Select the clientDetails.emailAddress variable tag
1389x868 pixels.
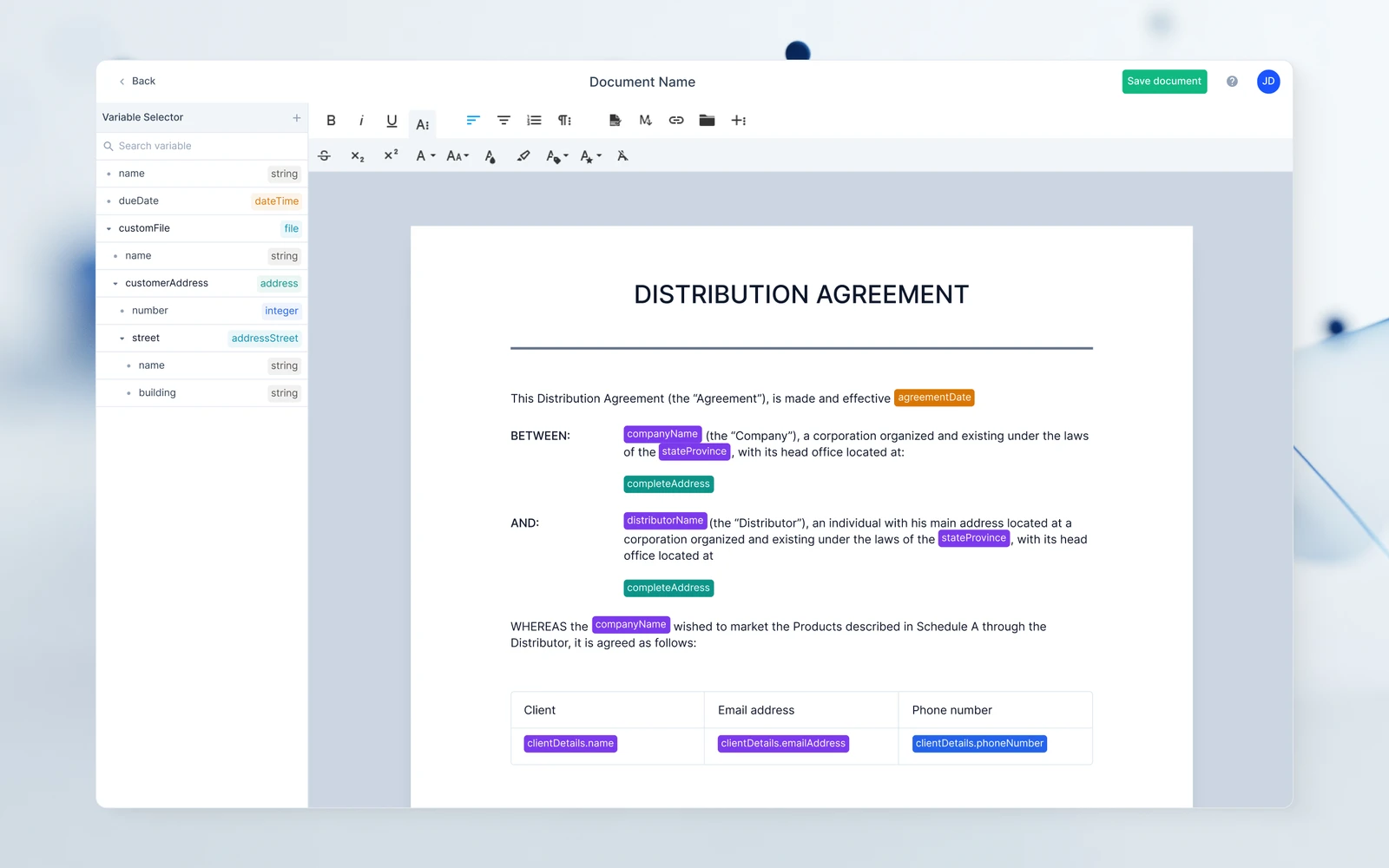click(x=783, y=744)
